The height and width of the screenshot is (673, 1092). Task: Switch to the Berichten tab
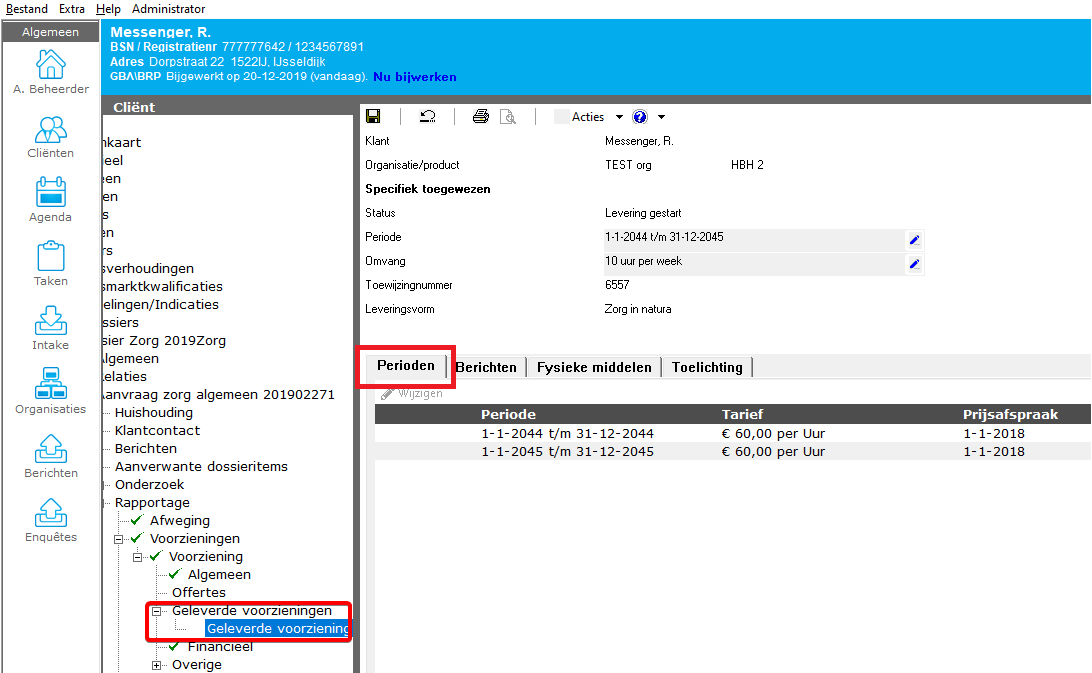486,367
